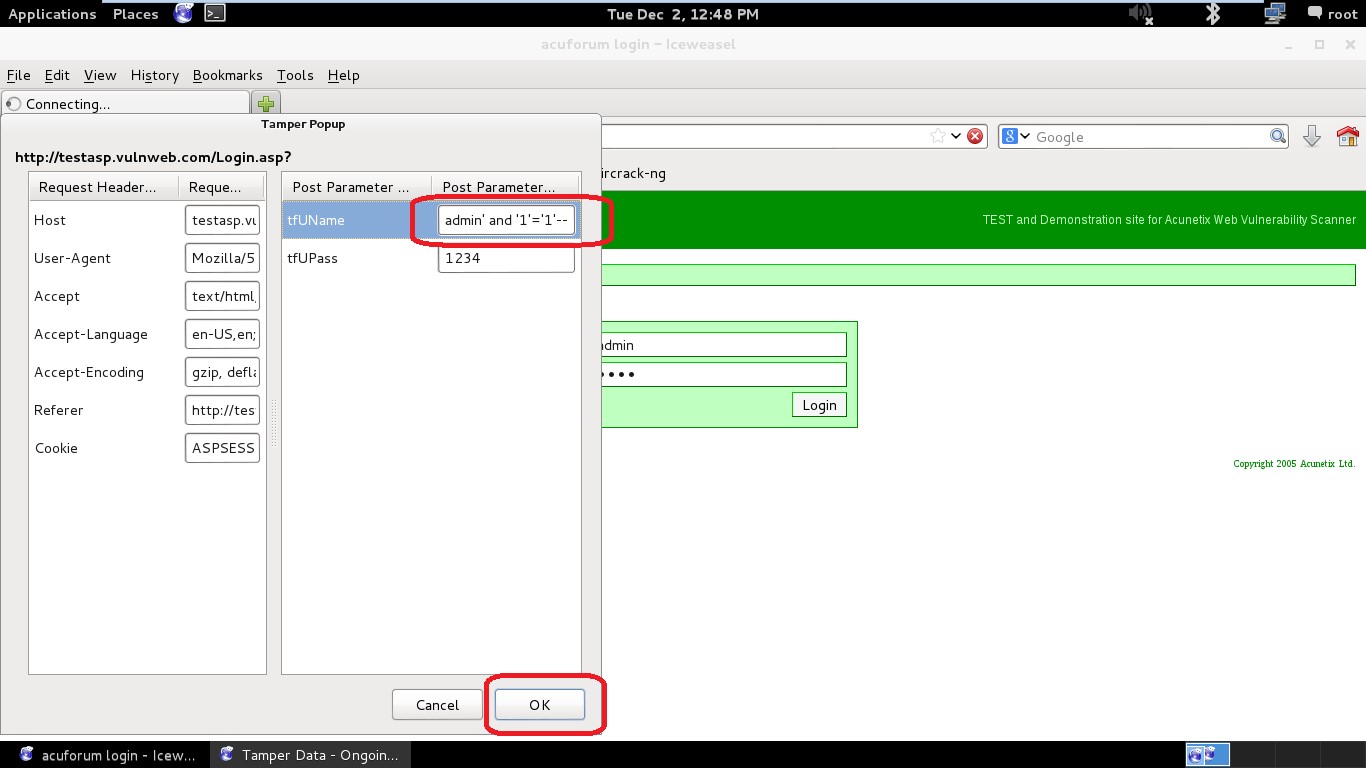Click the masked password field on page
Viewport: 1366px width, 768px height.
(x=722, y=374)
